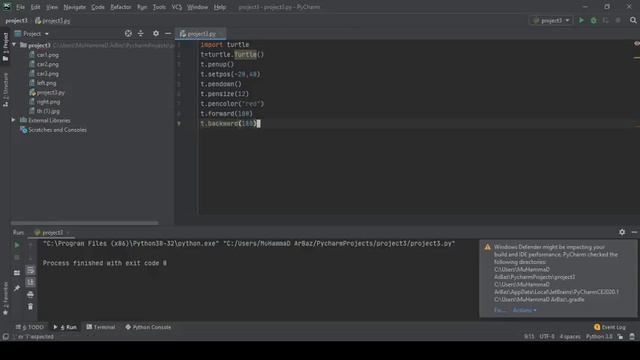Open the run configuration project3 dropdown
The width and height of the screenshot is (640, 360).
click(x=551, y=20)
